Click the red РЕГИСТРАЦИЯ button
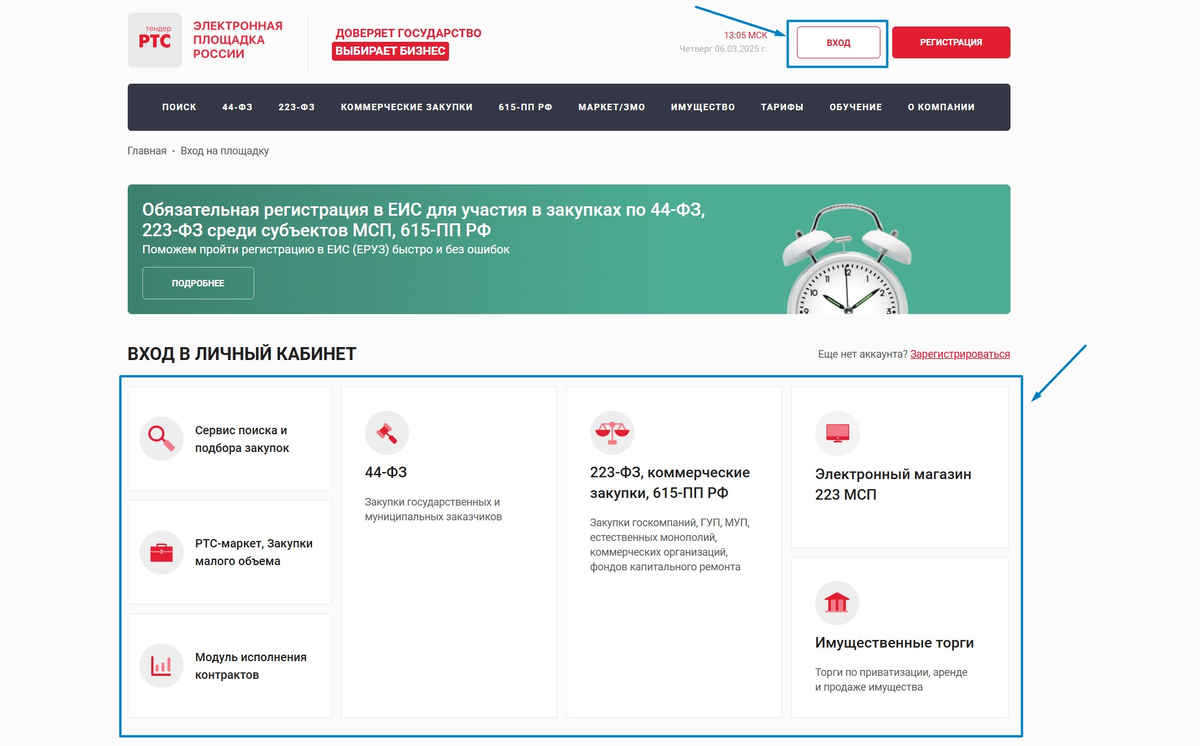This screenshot has width=1200, height=746. 951,43
